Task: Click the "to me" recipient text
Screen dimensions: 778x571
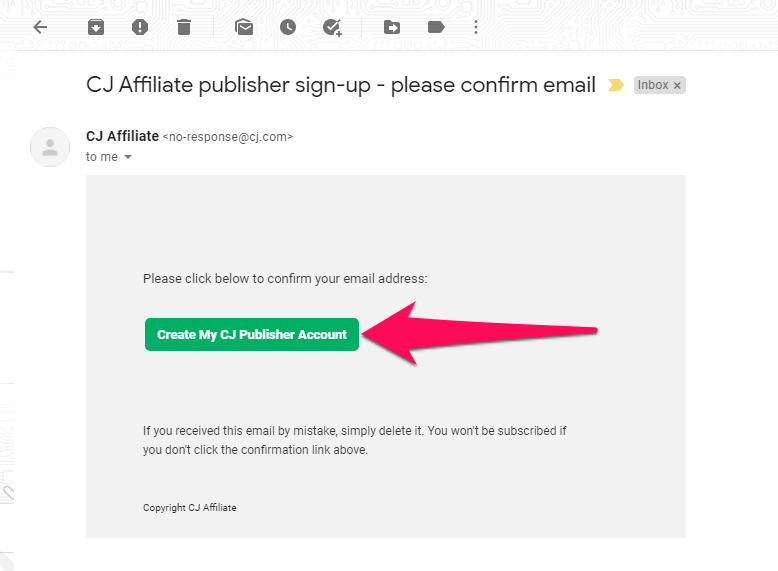Action: tap(102, 157)
